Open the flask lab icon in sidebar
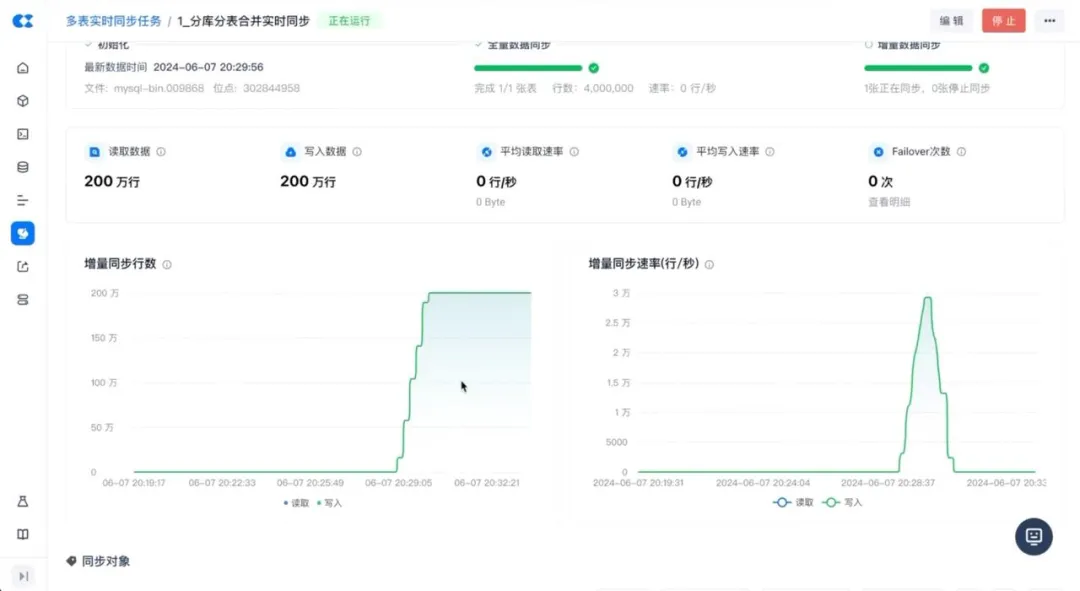Viewport: 1080px width, 591px height. pyautogui.click(x=22, y=501)
